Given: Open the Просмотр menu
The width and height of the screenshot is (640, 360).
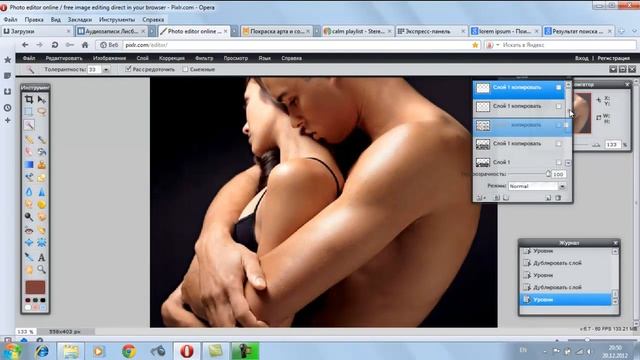Looking at the screenshot, I should click(x=236, y=58).
